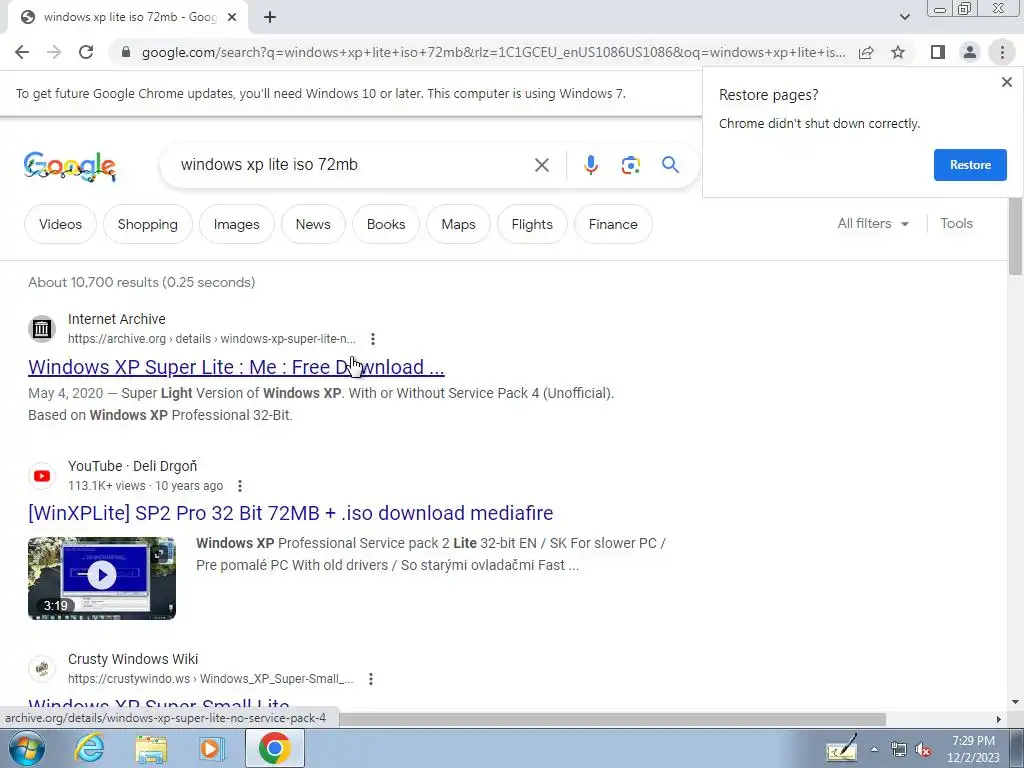Reload the page with the refresh icon

(x=86, y=52)
